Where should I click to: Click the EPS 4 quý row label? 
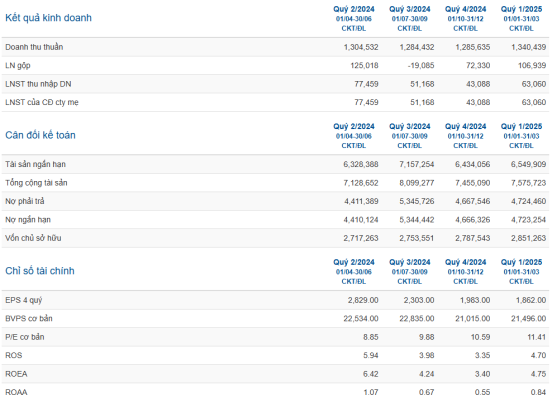(24, 300)
